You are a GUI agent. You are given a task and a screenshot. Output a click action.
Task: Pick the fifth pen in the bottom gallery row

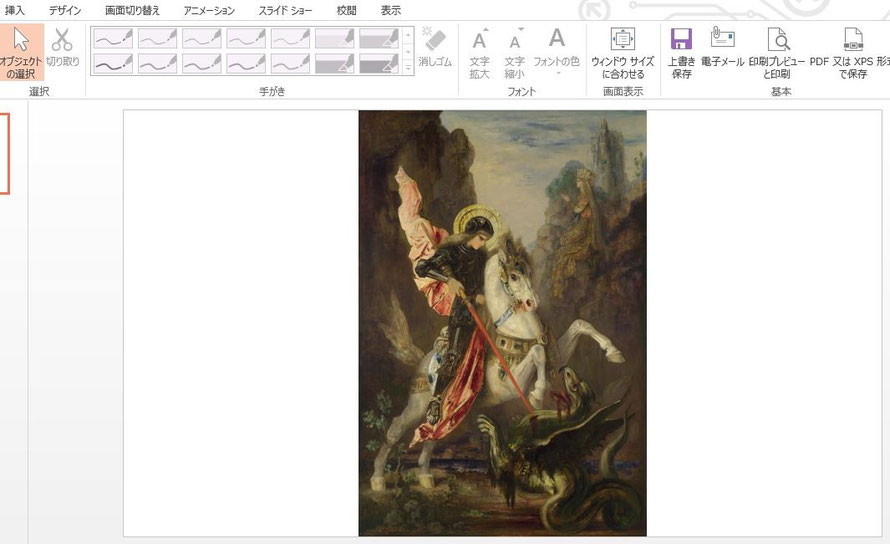tap(290, 64)
